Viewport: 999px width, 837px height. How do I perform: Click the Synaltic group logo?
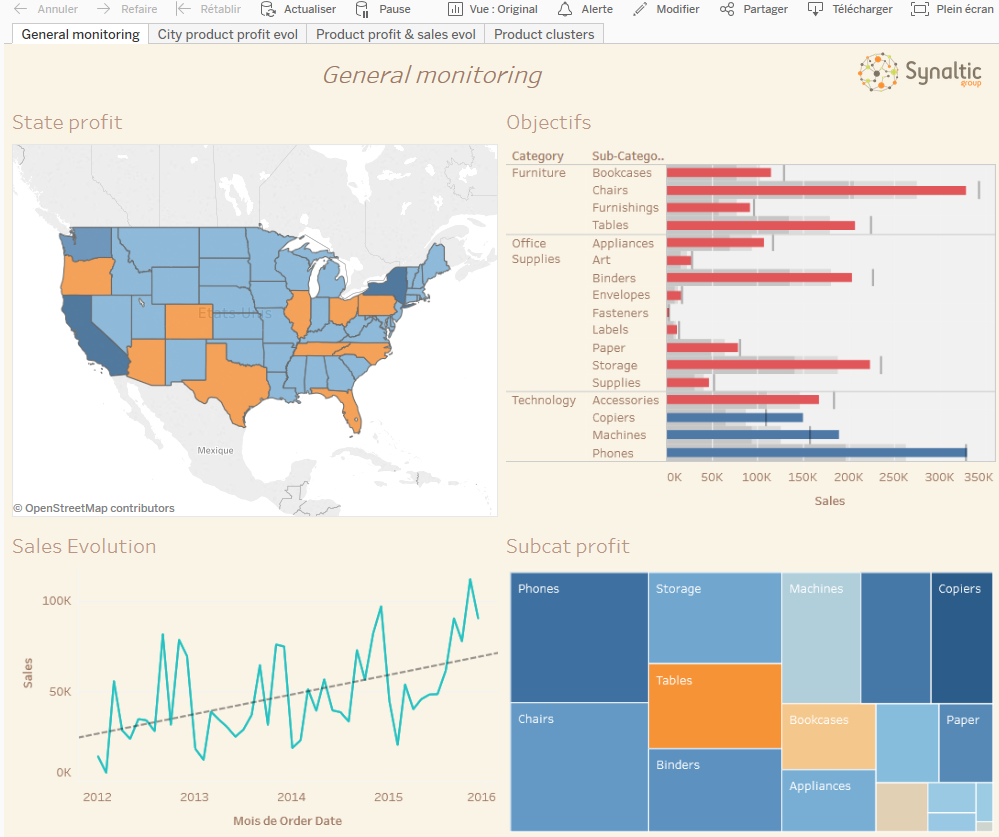pos(918,71)
